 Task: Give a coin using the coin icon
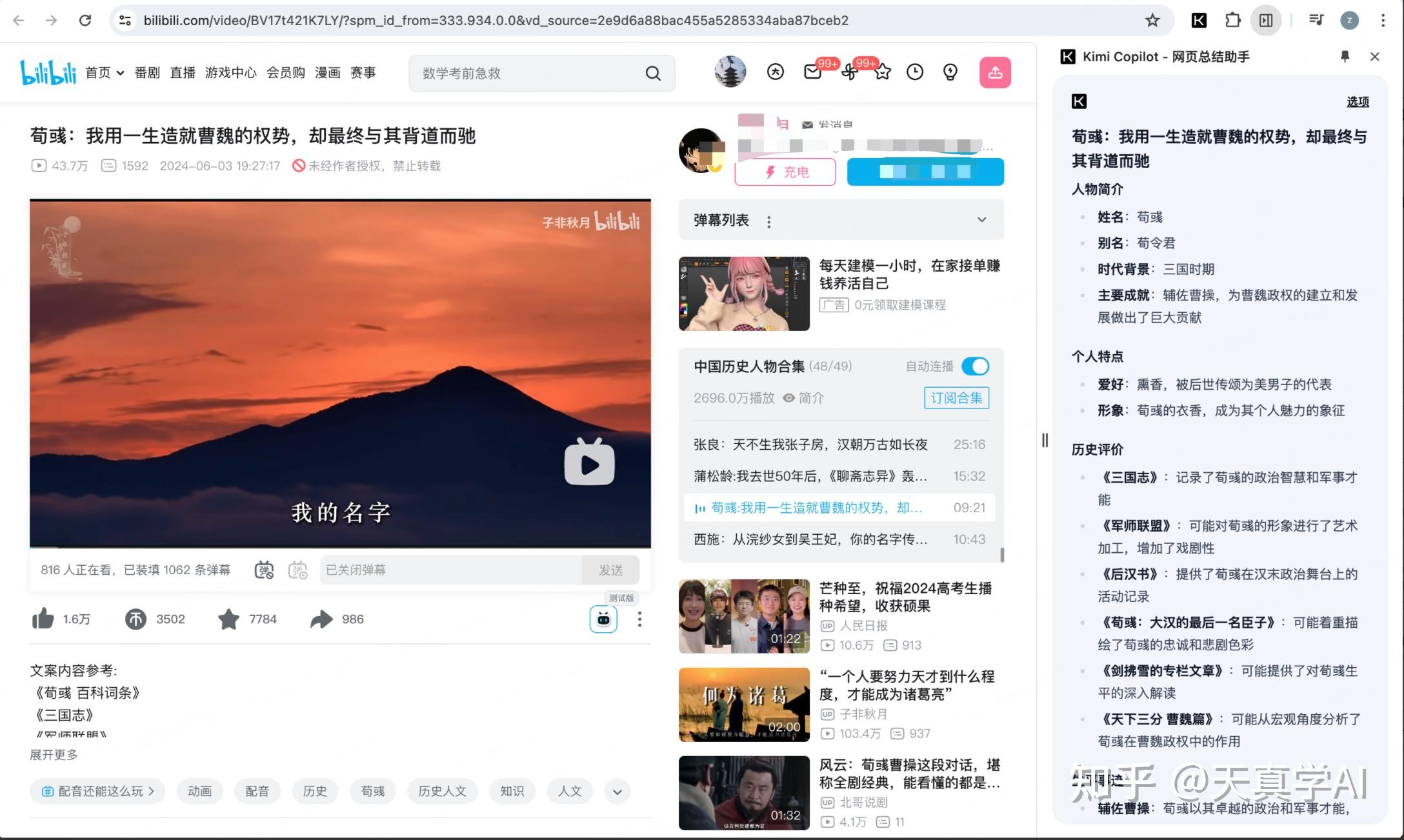(x=135, y=619)
